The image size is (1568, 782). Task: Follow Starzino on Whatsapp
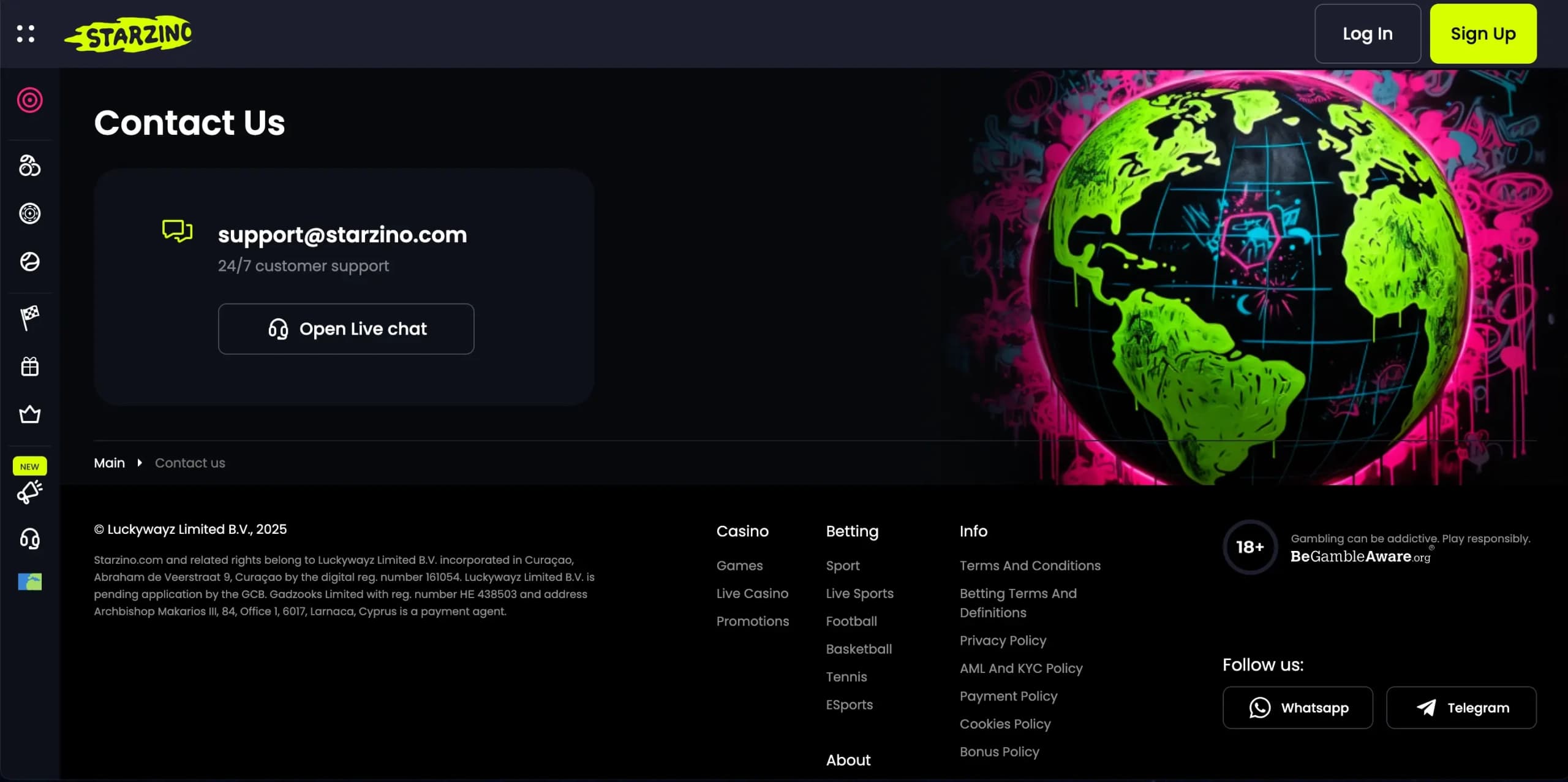(1297, 707)
